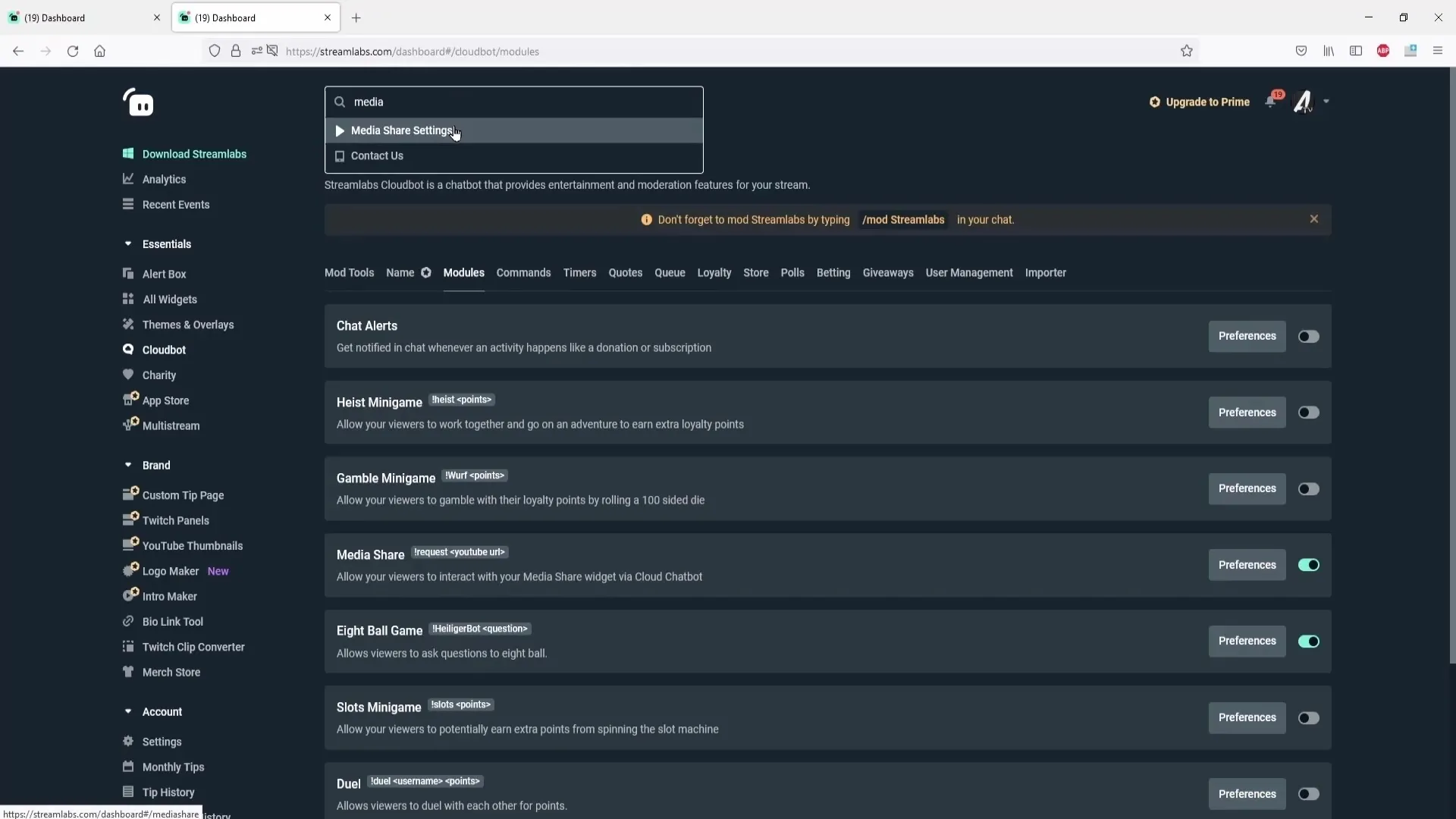Open the notifications bell icon
1456x819 pixels.
pyautogui.click(x=1272, y=100)
